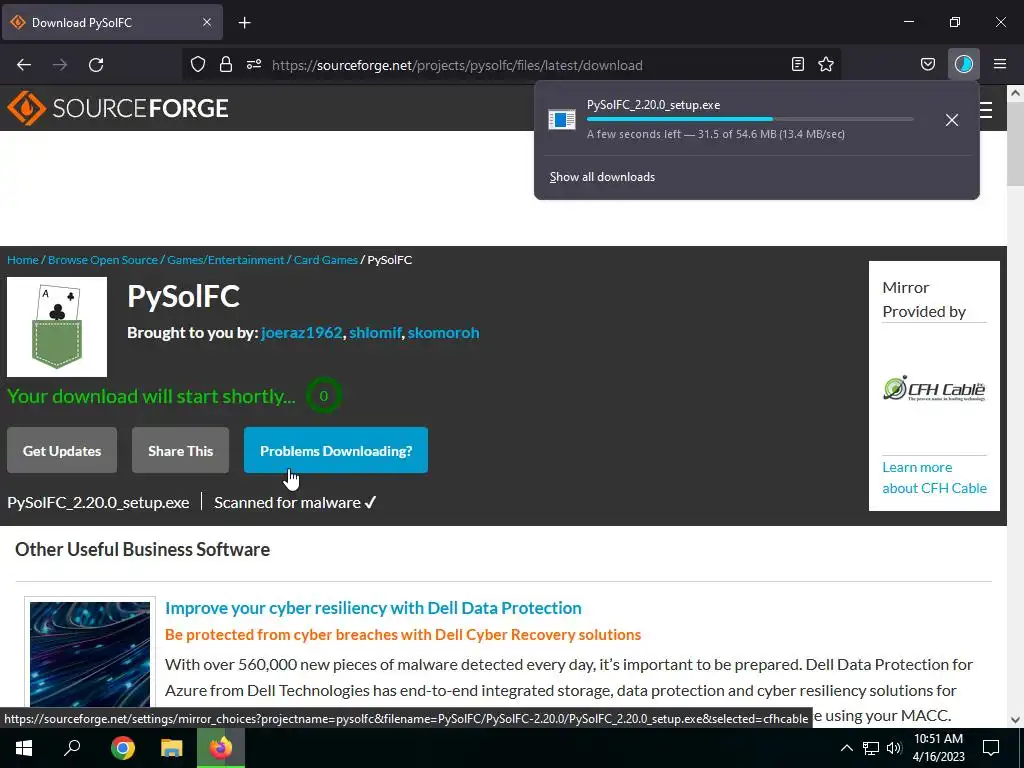This screenshot has width=1024, height=768.
Task: Toggle reader view icon
Action: click(x=797, y=65)
